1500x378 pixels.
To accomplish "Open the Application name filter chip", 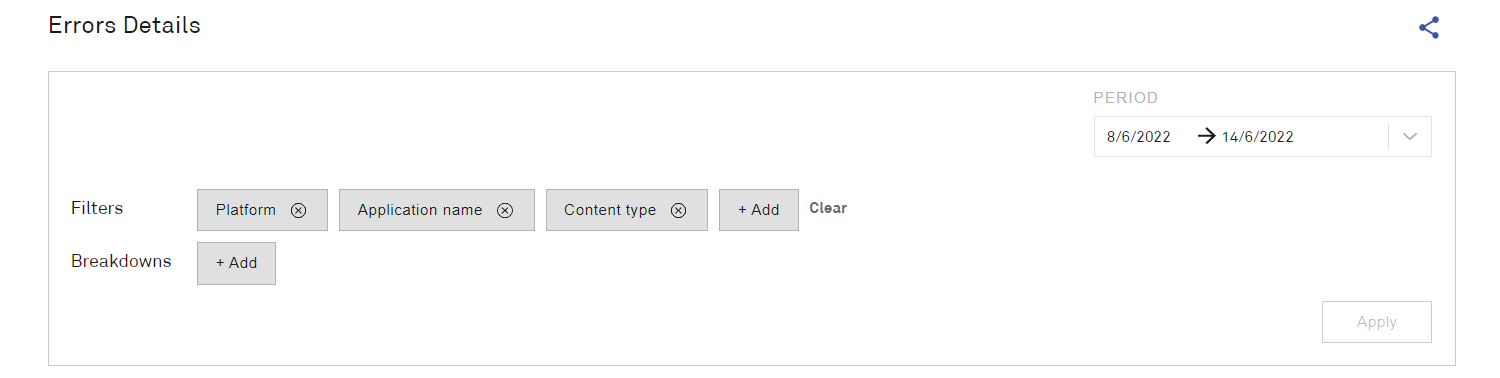I will click(437, 210).
